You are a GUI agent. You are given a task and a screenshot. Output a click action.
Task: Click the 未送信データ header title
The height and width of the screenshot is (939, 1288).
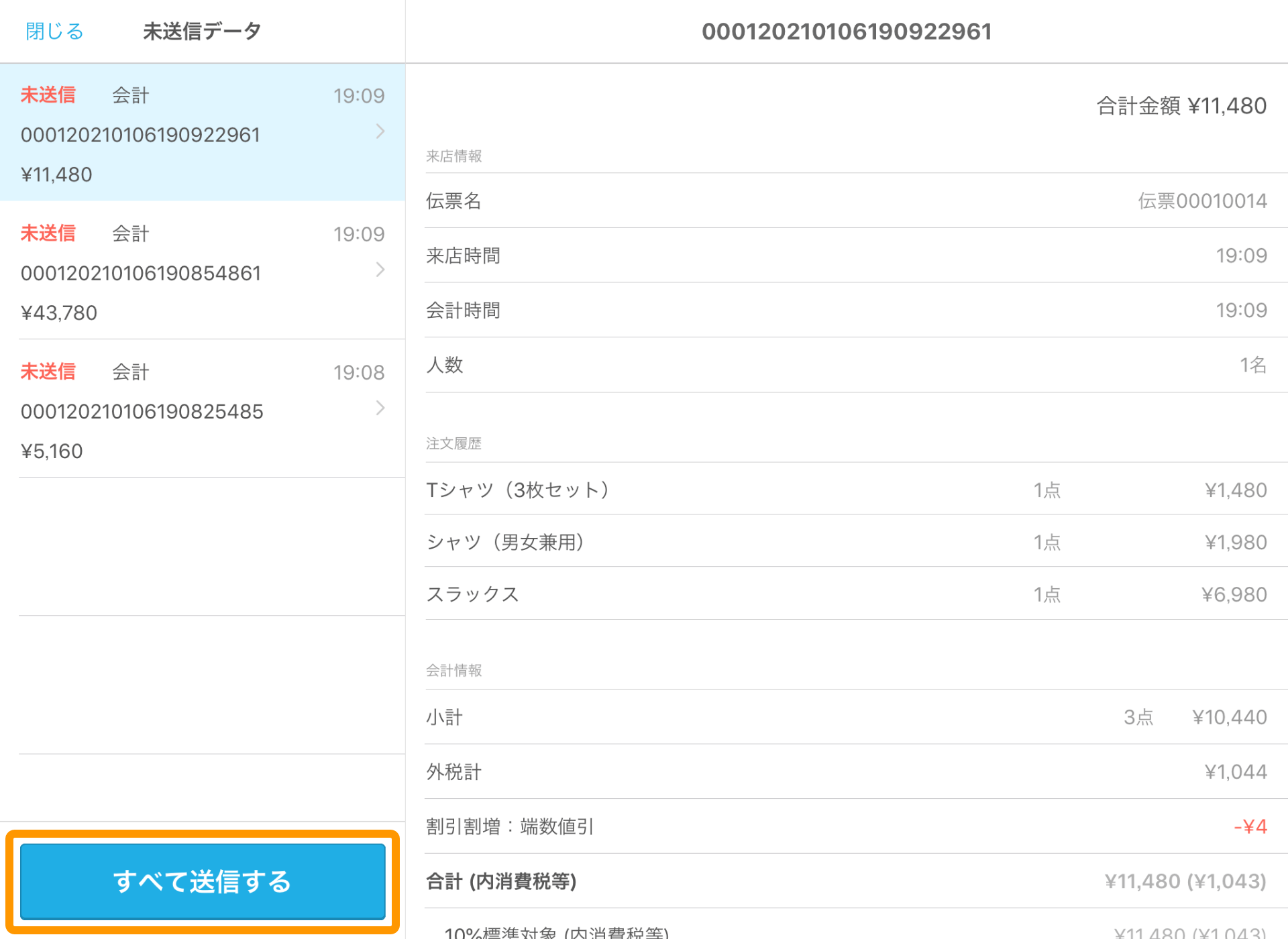(201, 30)
